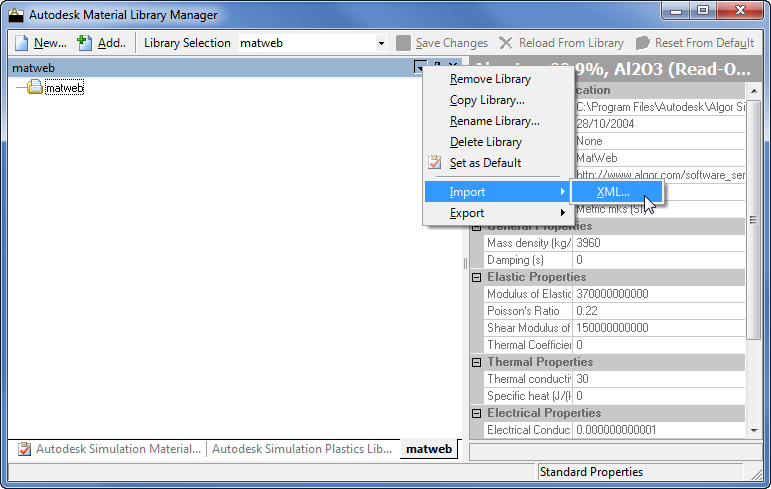Click the matweb folder icon in tree
This screenshot has height=489, width=771.
click(x=35, y=88)
